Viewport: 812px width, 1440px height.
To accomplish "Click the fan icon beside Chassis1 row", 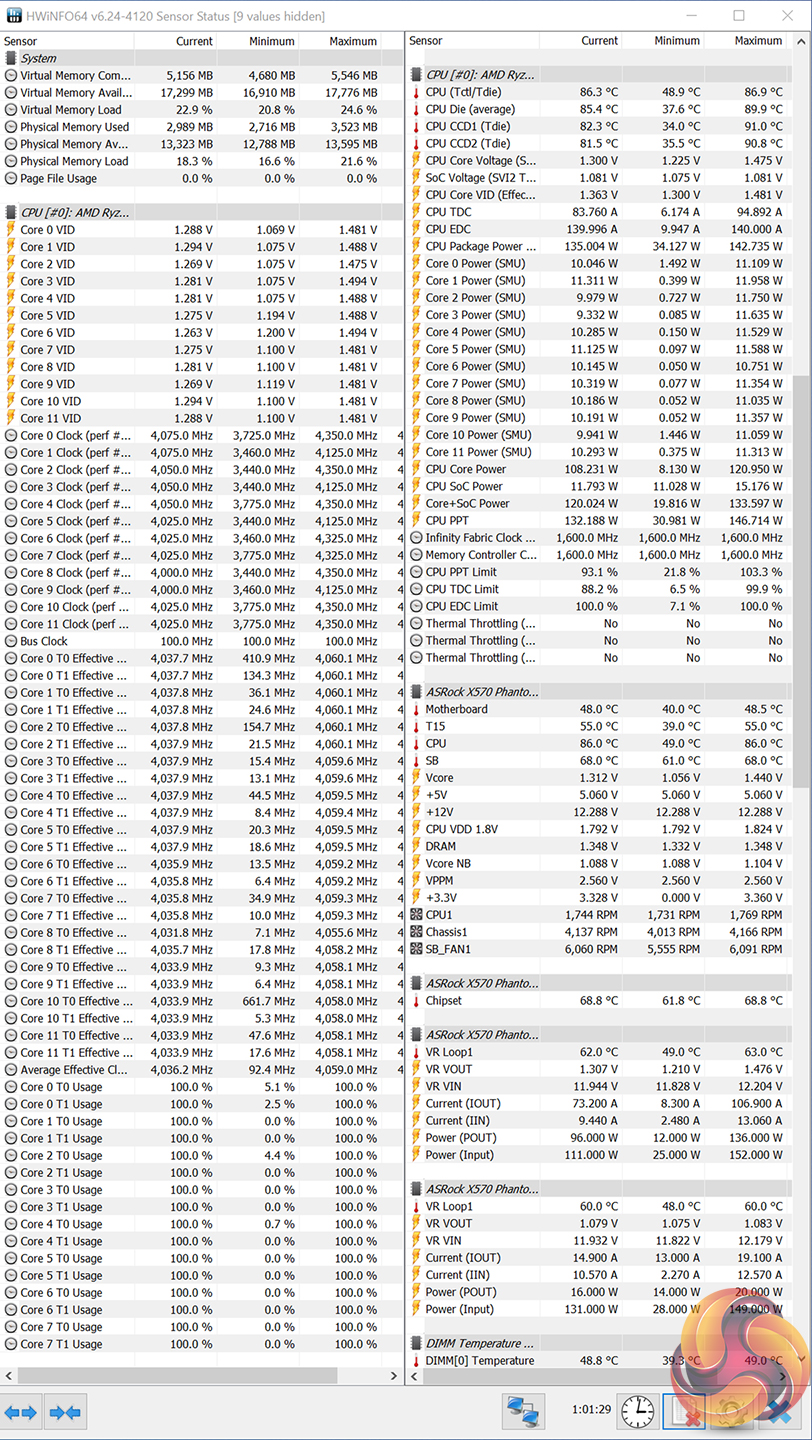I will pos(416,932).
